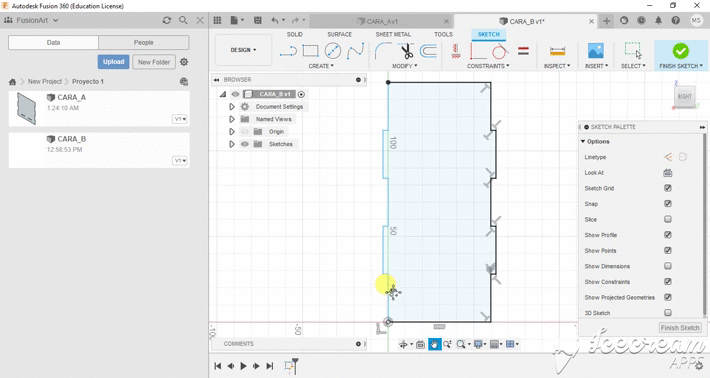
Task: Uncheck the Sketch Grid option
Action: (668, 188)
